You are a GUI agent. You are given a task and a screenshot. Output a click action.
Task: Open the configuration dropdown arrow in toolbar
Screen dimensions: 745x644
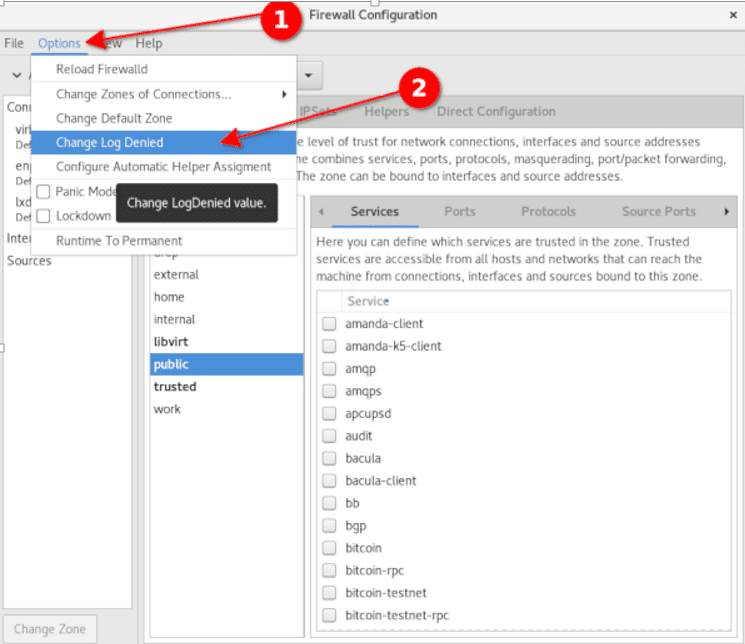(x=309, y=75)
